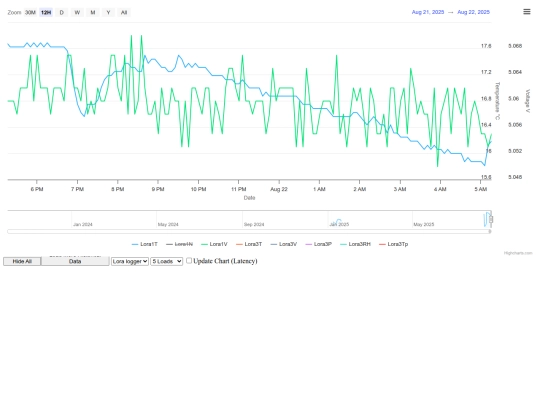Toggle Lora3V series in legend
Viewport: 540px width, 405px height.
click(284, 244)
